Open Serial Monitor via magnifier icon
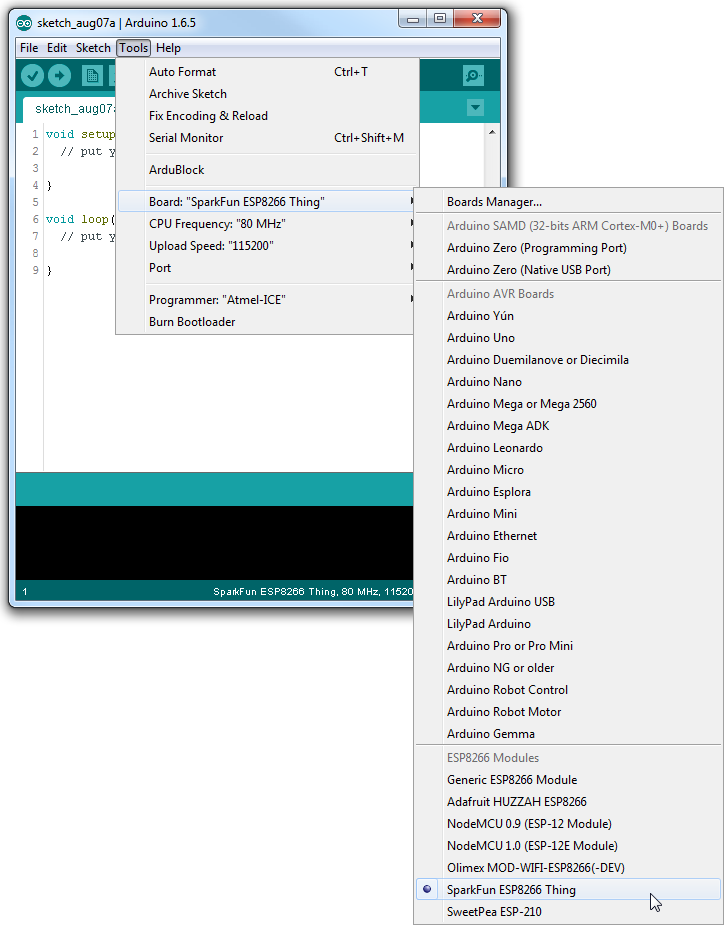Image resolution: width=725 pixels, height=926 pixels. tap(473, 76)
